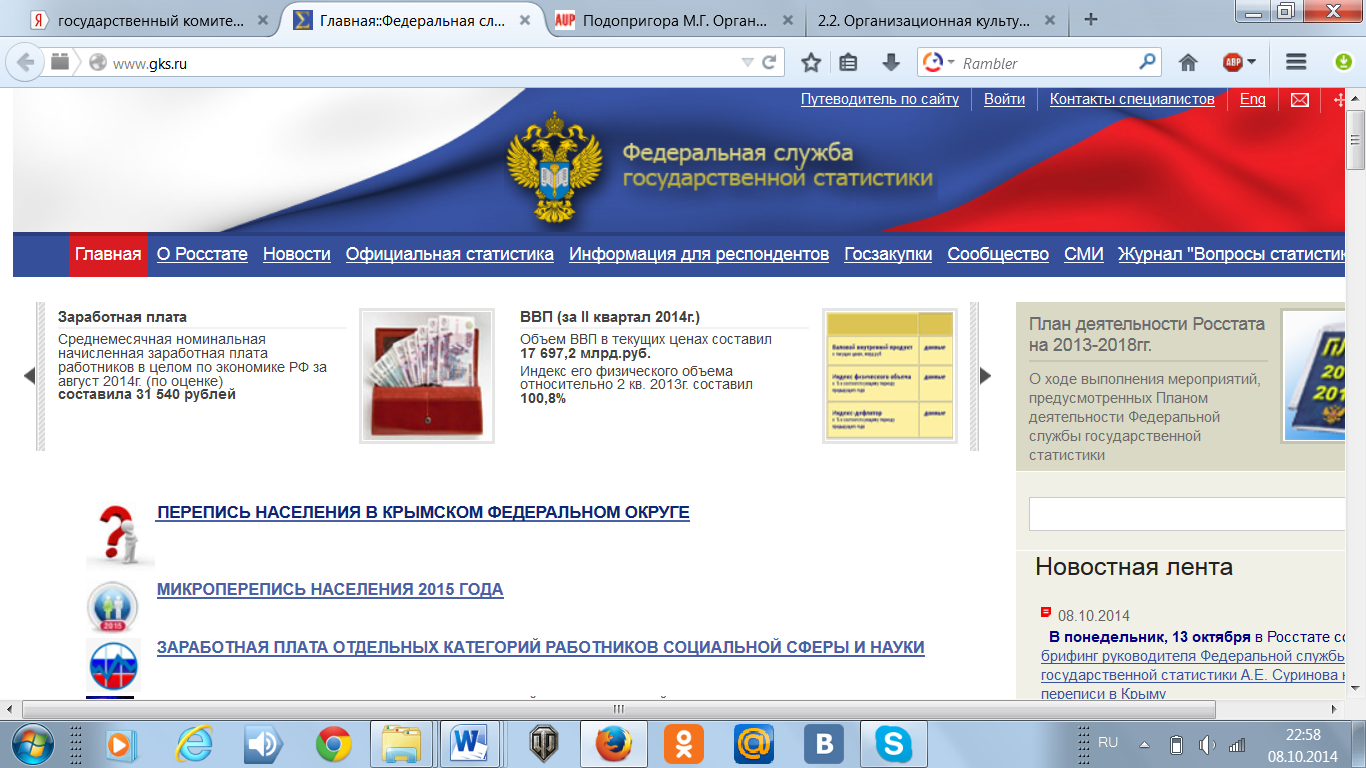Open the Новости menu item
The height and width of the screenshot is (768, 1366).
[297, 254]
